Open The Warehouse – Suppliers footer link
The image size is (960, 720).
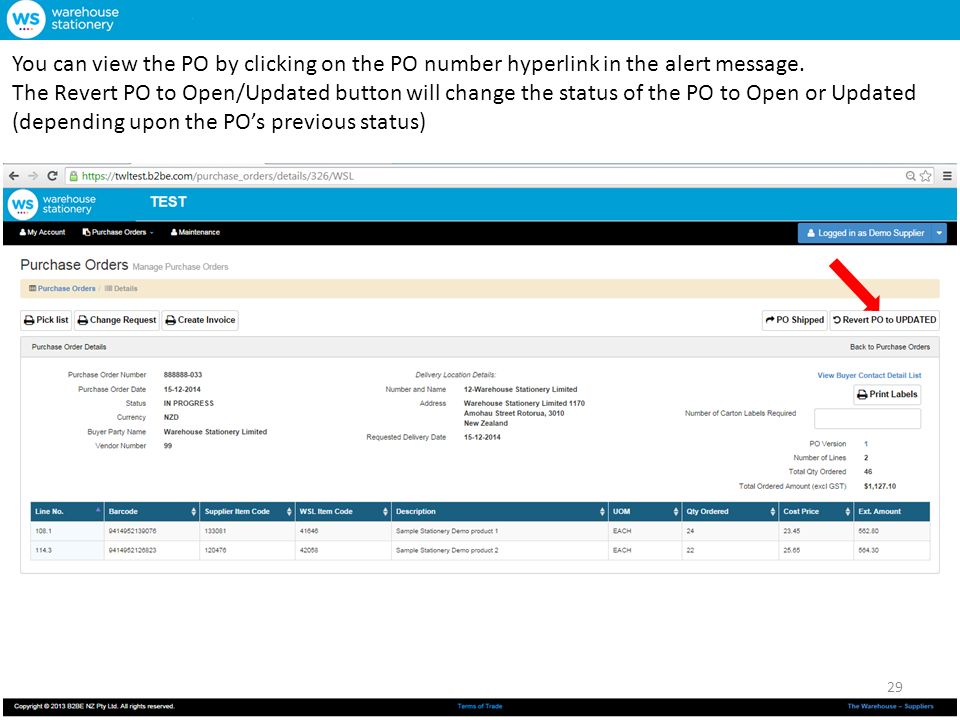click(x=890, y=706)
